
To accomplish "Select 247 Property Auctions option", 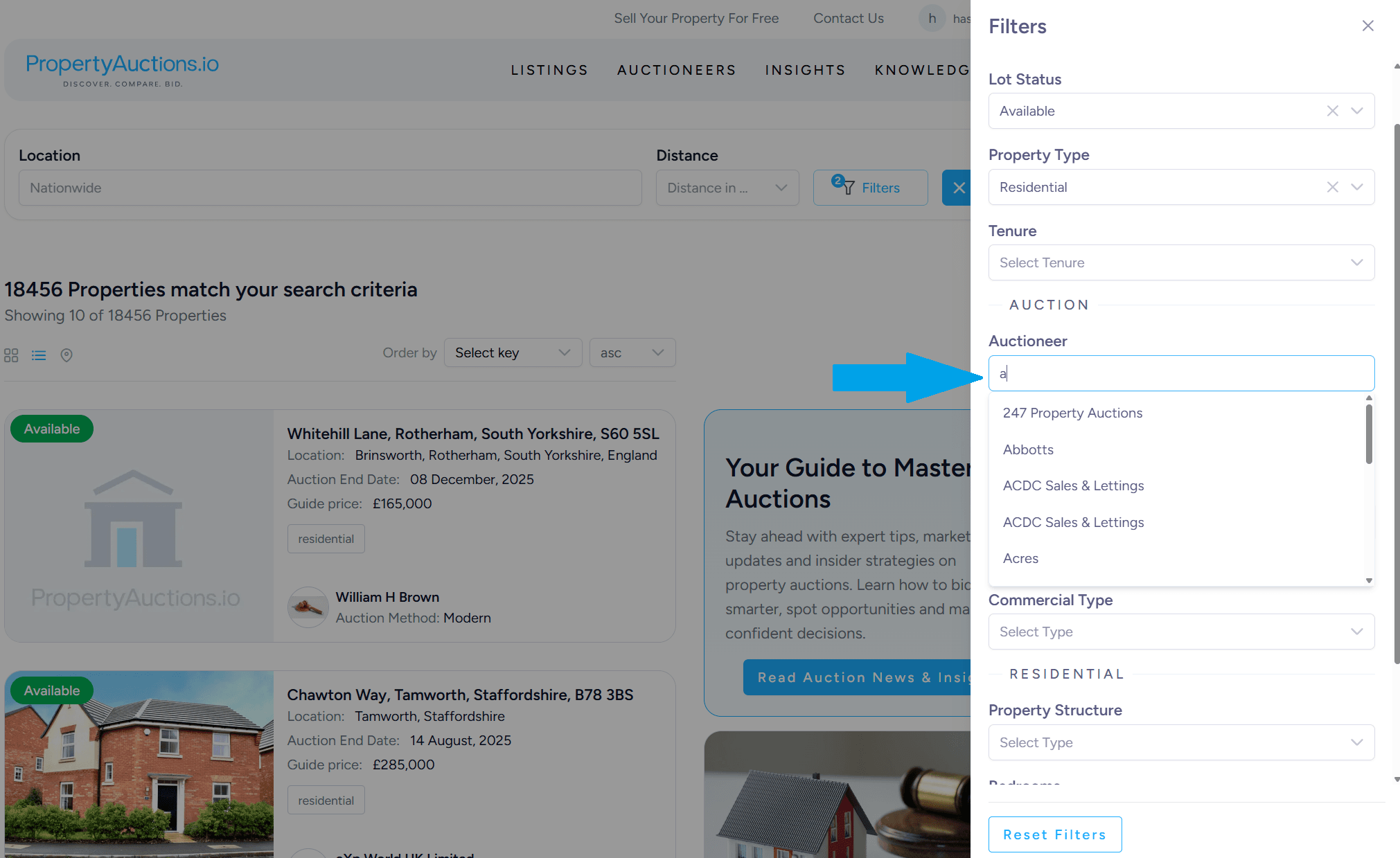I will pyautogui.click(x=1072, y=413).
